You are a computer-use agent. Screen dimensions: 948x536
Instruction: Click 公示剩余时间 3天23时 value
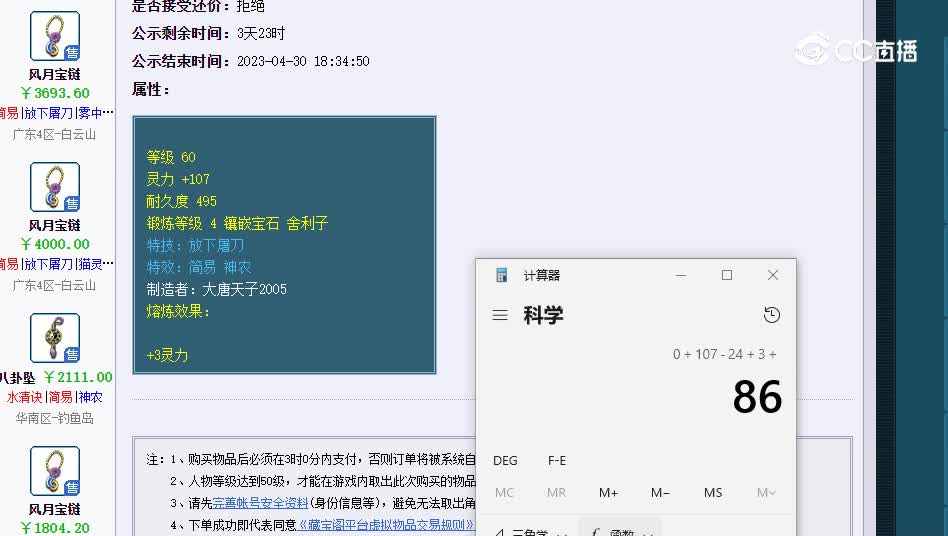[261, 33]
